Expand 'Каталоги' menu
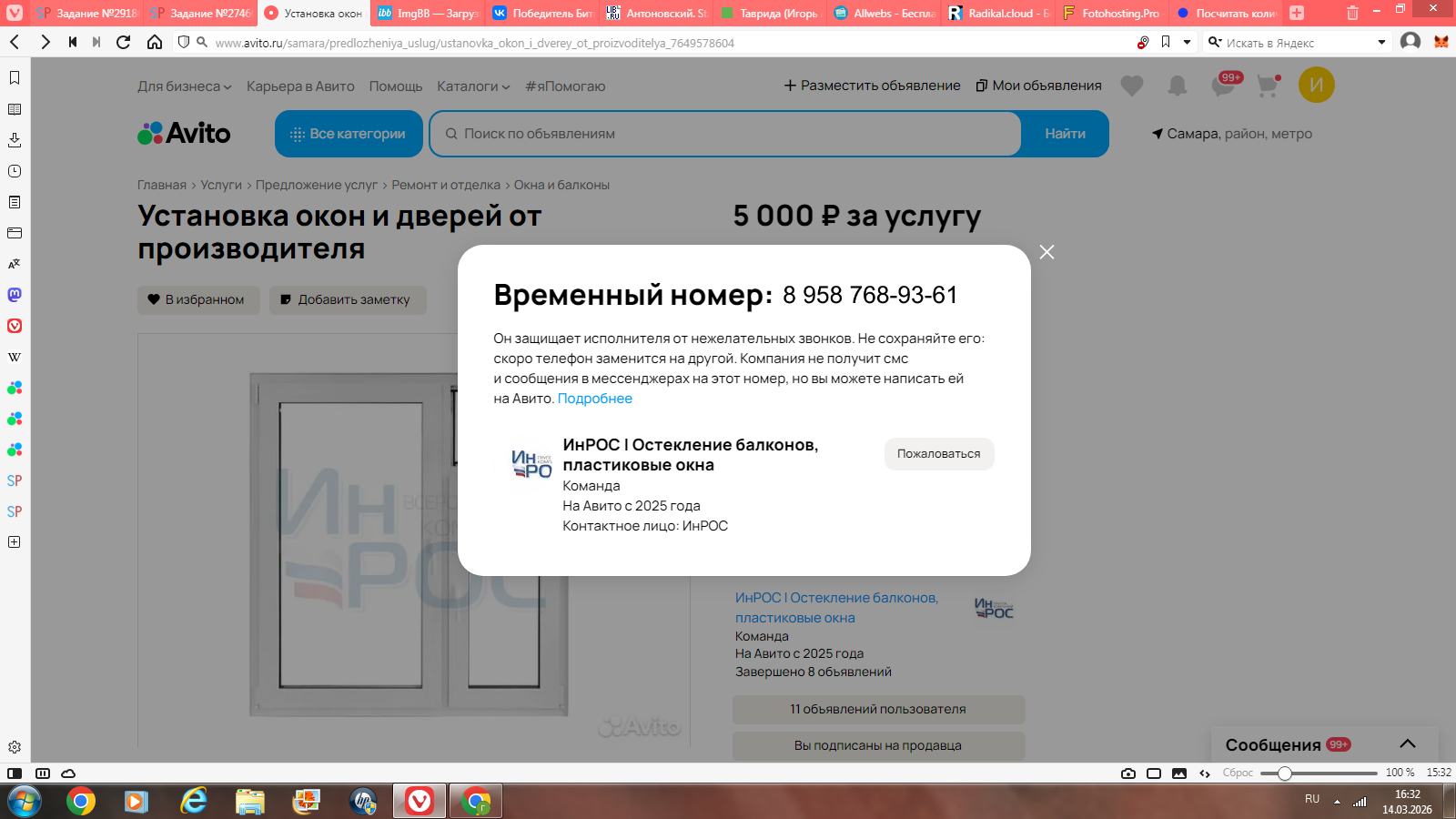 pos(473,86)
